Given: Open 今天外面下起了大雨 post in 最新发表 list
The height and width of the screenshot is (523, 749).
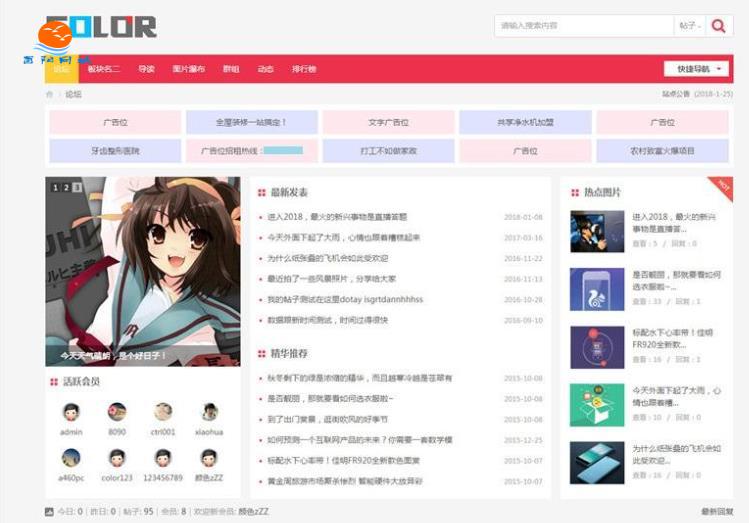Looking at the screenshot, I should [343, 237].
